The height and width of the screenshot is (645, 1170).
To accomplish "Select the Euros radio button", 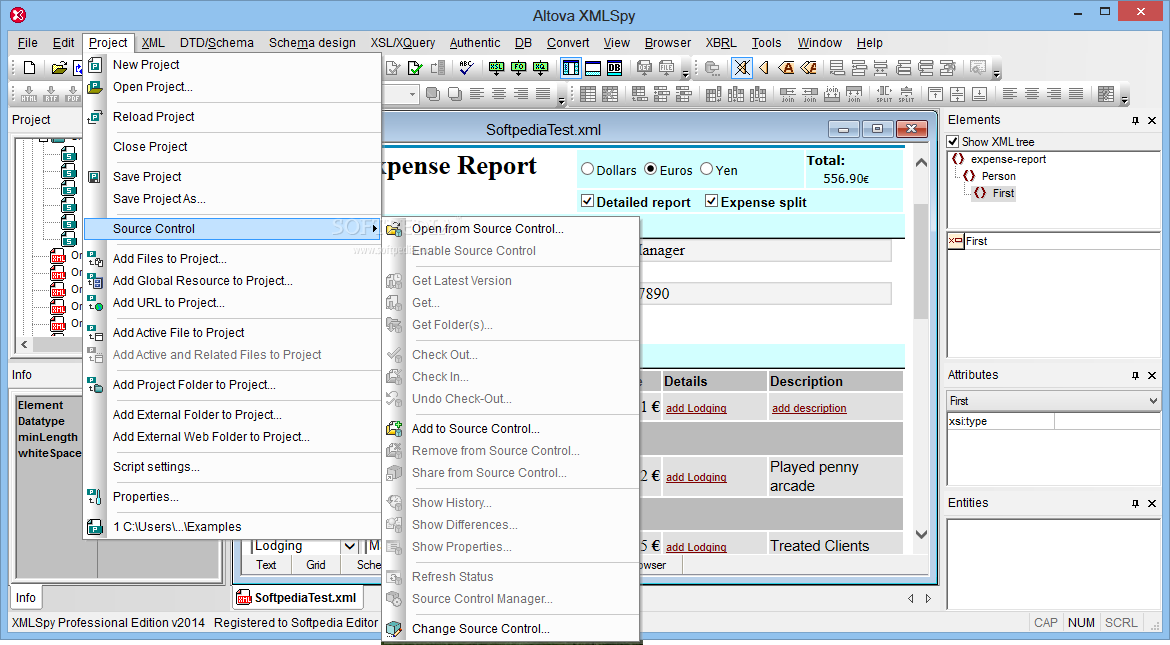I will pyautogui.click(x=651, y=169).
